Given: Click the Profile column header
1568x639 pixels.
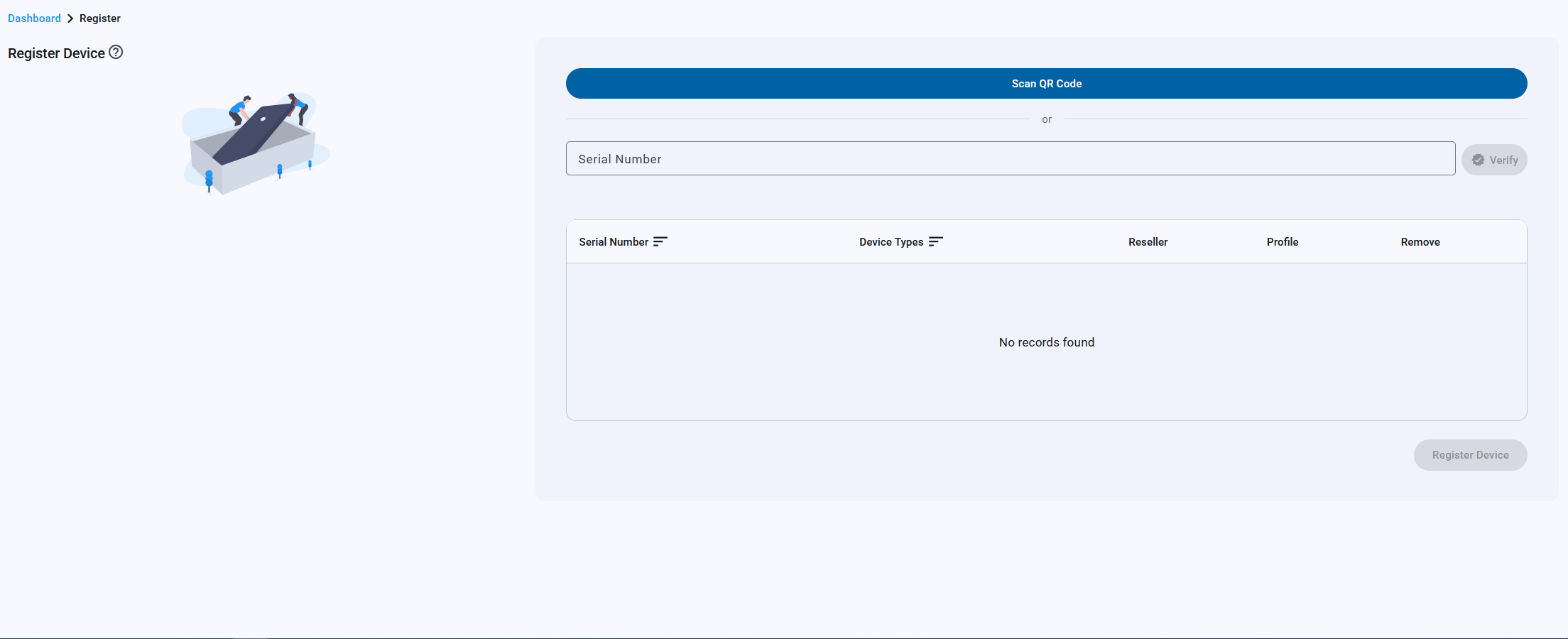Looking at the screenshot, I should pos(1282,242).
